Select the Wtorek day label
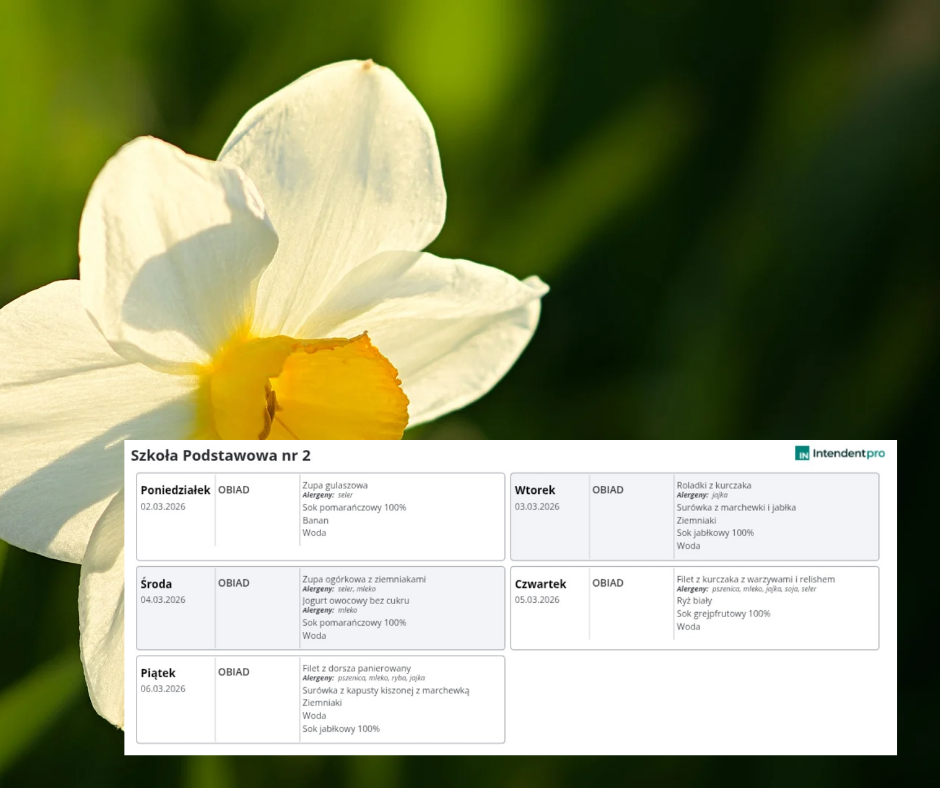 535,490
